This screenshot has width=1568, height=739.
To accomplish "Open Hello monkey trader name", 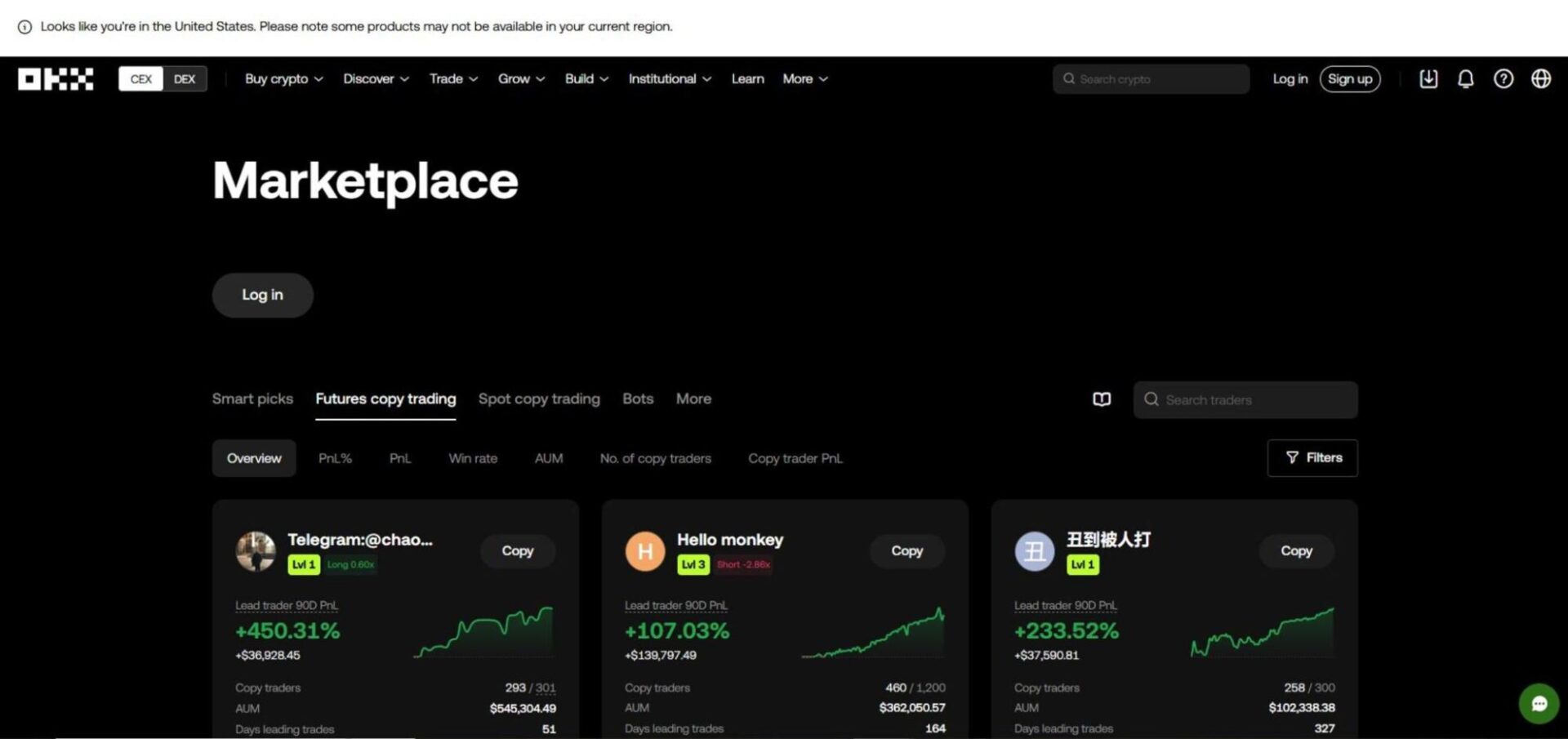I will (730, 540).
